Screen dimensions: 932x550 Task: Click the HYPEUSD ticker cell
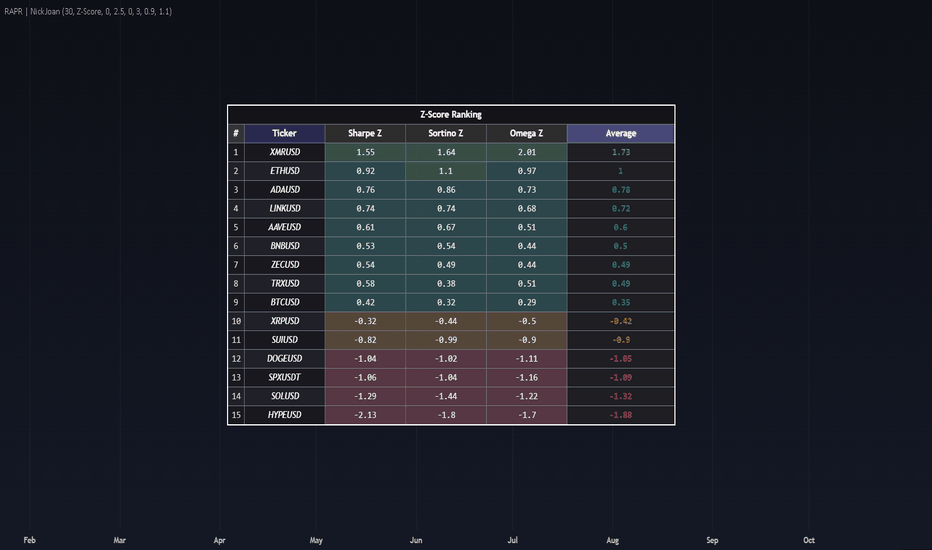coord(284,414)
